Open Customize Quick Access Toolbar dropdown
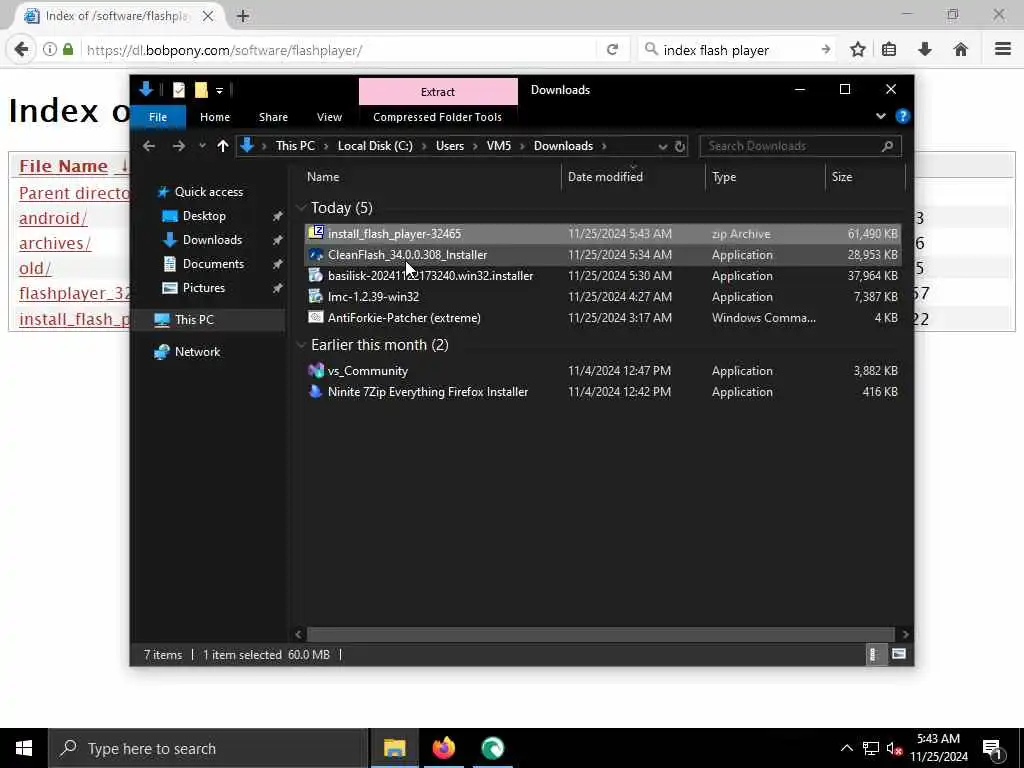The width and height of the screenshot is (1024, 768). tap(219, 91)
